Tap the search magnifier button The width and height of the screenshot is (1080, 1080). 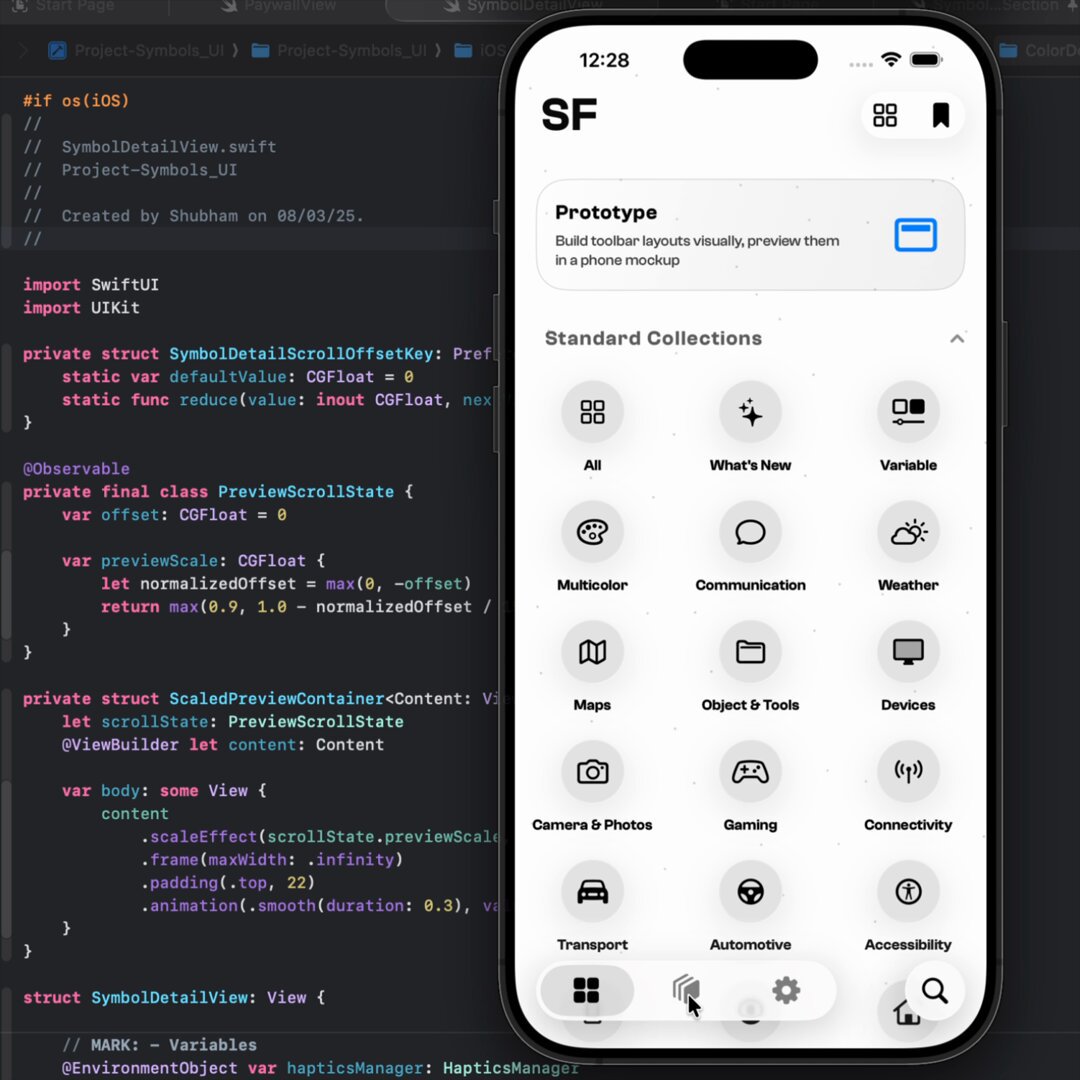click(934, 990)
